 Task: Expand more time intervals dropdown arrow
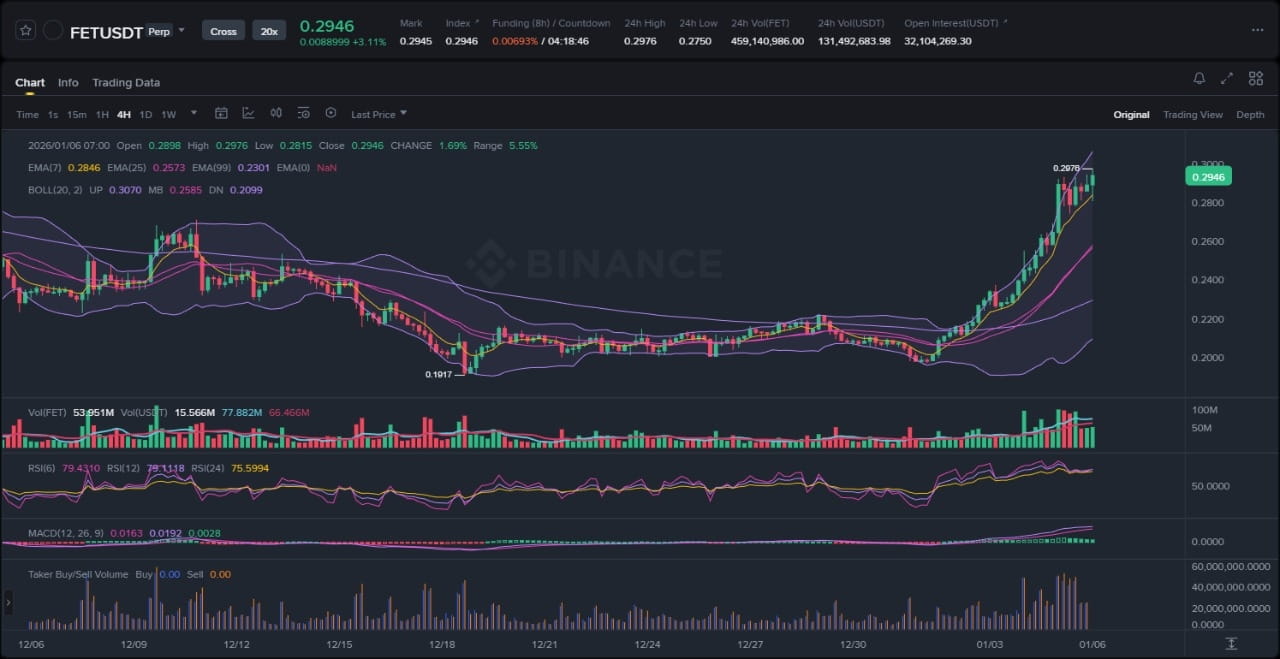[x=194, y=114]
